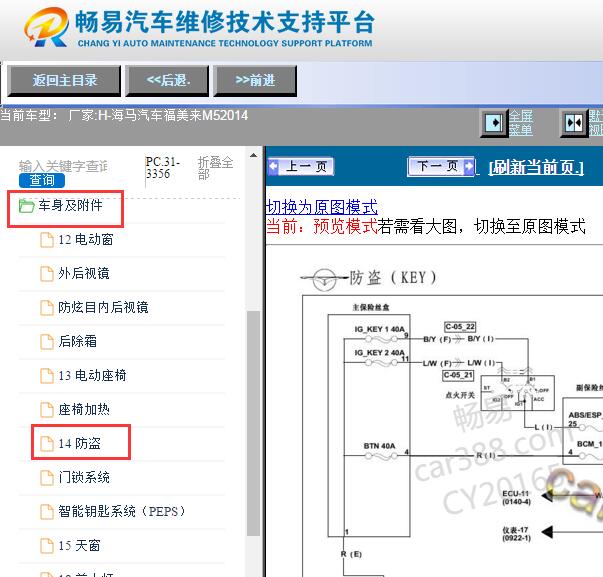The height and width of the screenshot is (577, 603).
Task: Click the page icon beside 后除霜
Action: (47, 342)
